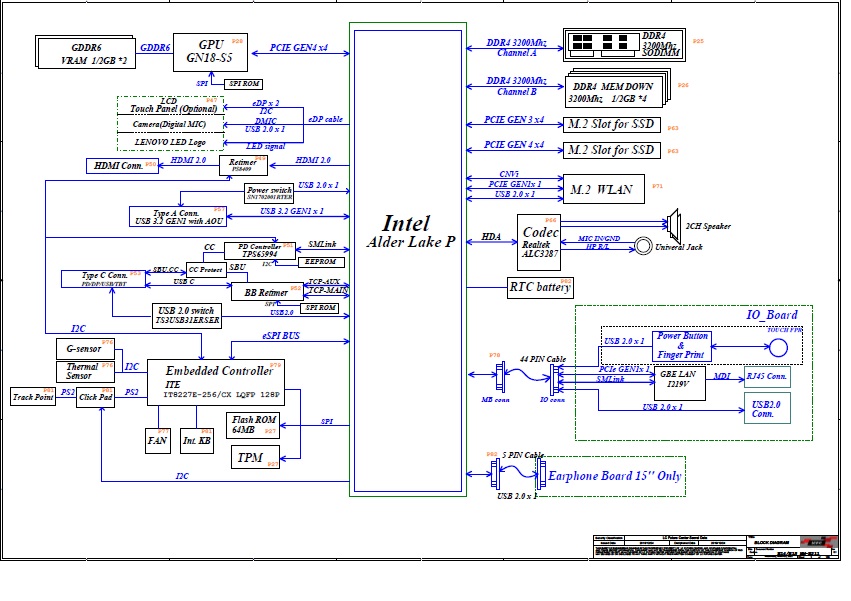
Task: Click the Camera(Digital MIC) entry
Action: tap(170, 124)
